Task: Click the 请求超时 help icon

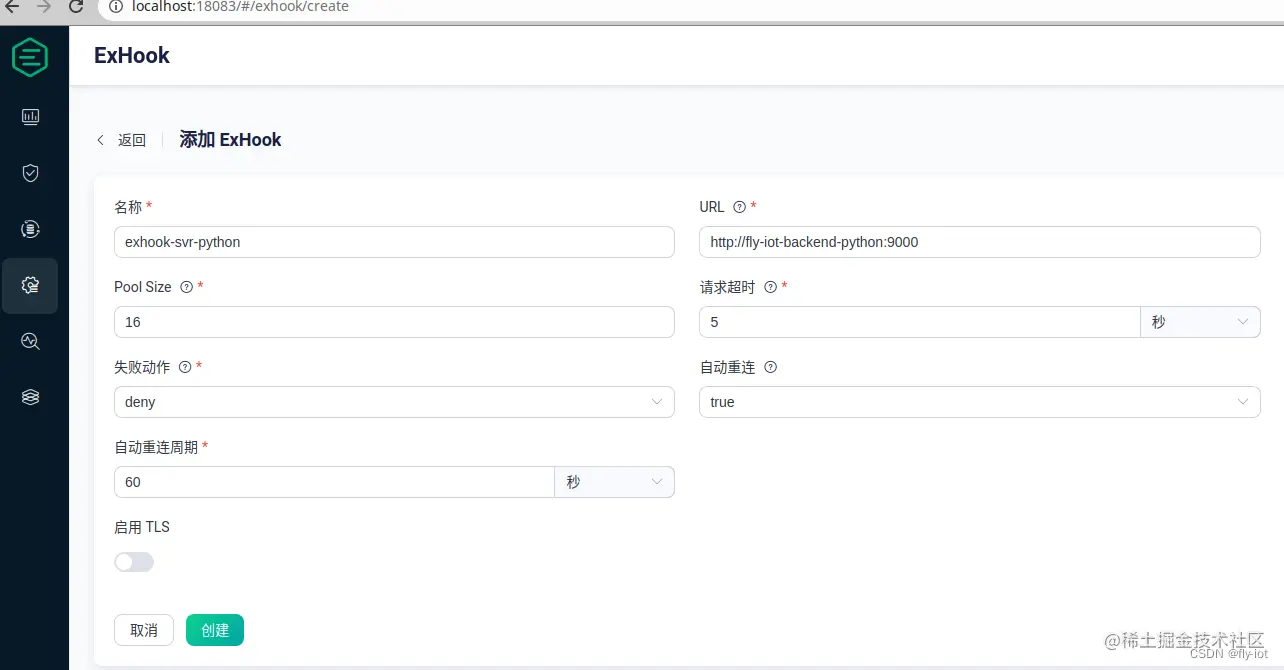Action: [769, 287]
